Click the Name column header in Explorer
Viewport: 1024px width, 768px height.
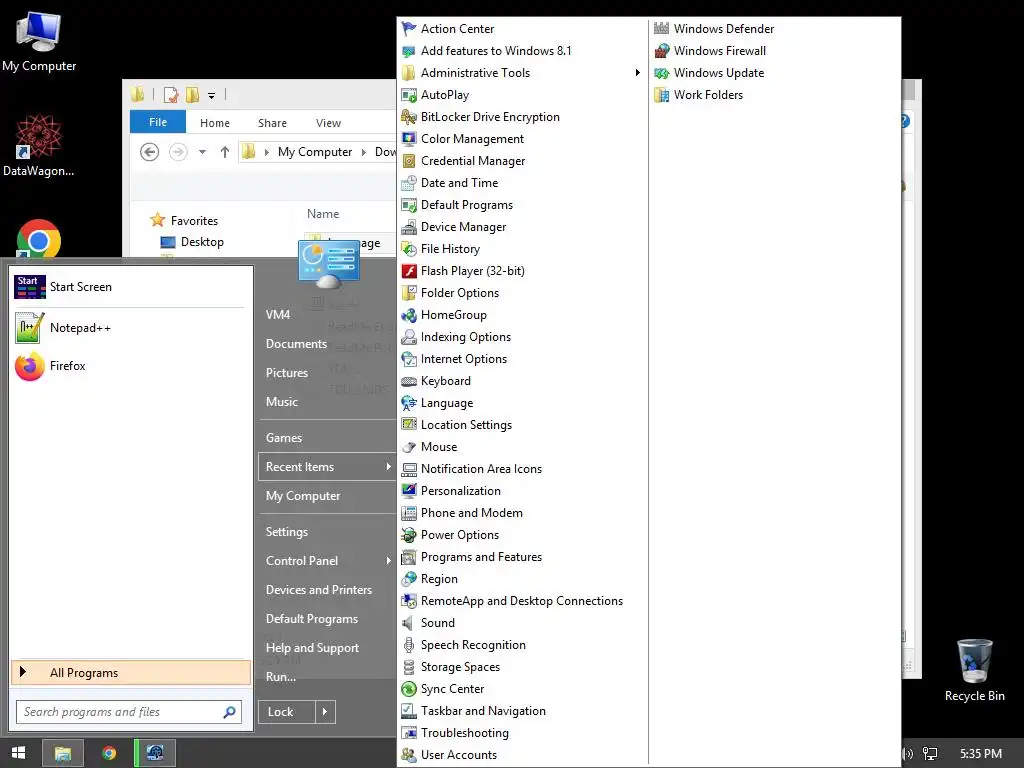tap(323, 214)
